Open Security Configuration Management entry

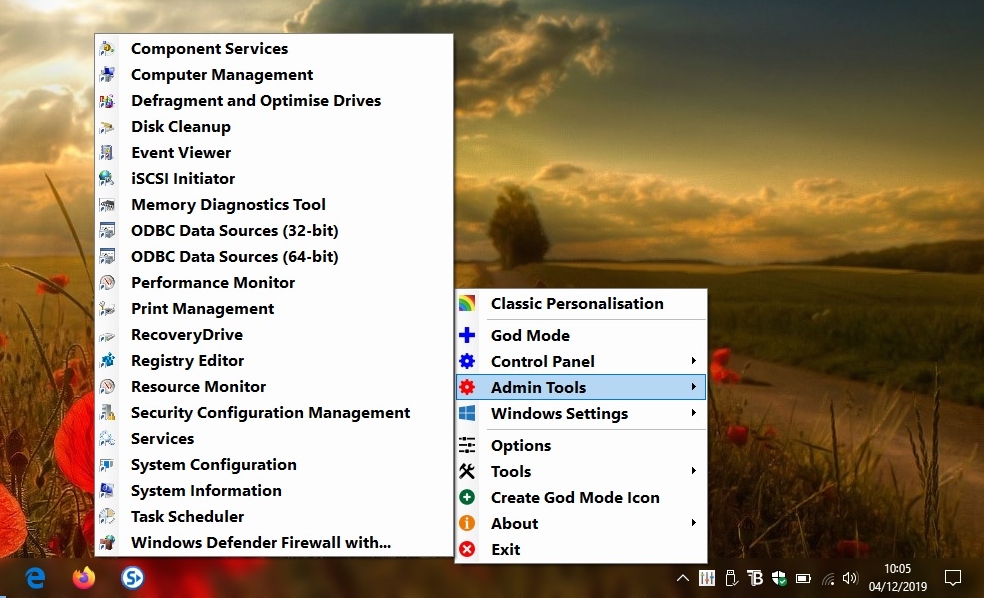[x=274, y=413]
